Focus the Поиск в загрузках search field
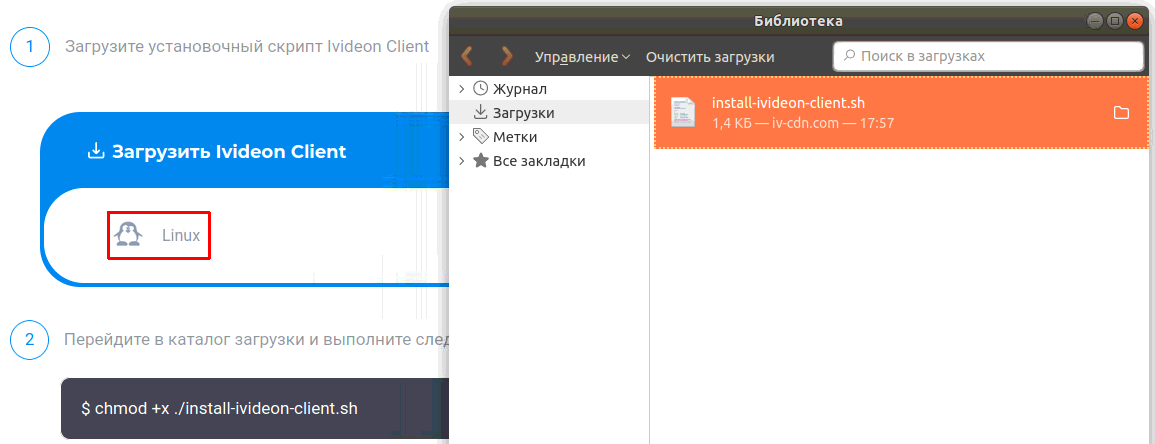This screenshot has width=1155, height=444. pyautogui.click(x=990, y=56)
